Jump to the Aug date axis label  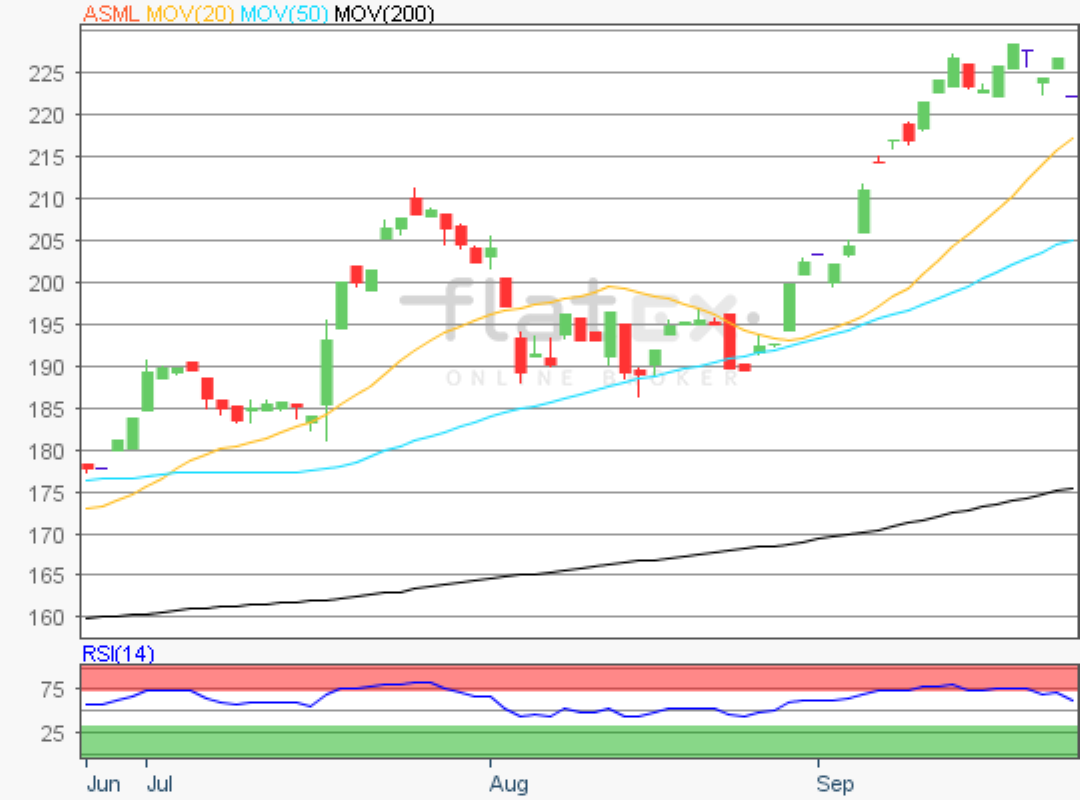[508, 783]
